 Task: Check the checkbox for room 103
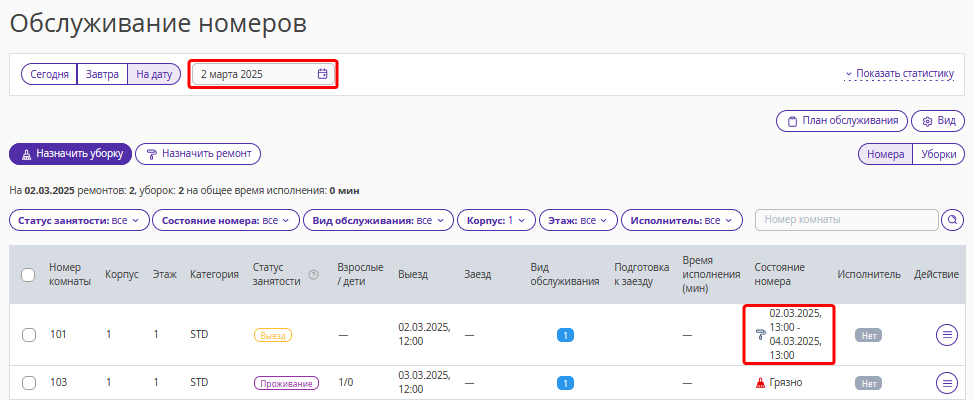pyautogui.click(x=29, y=383)
